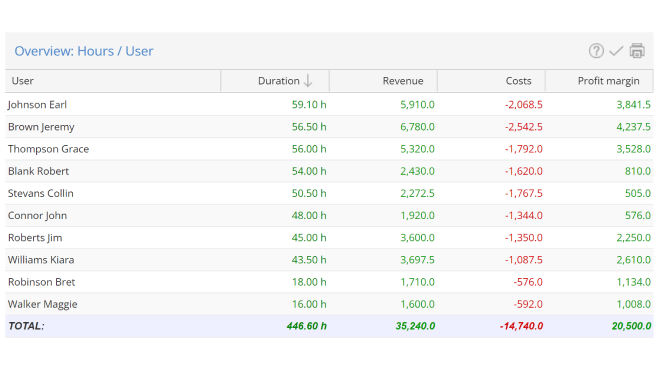
Task: Click the 1,710.0 revenue value
Action: click(x=417, y=282)
